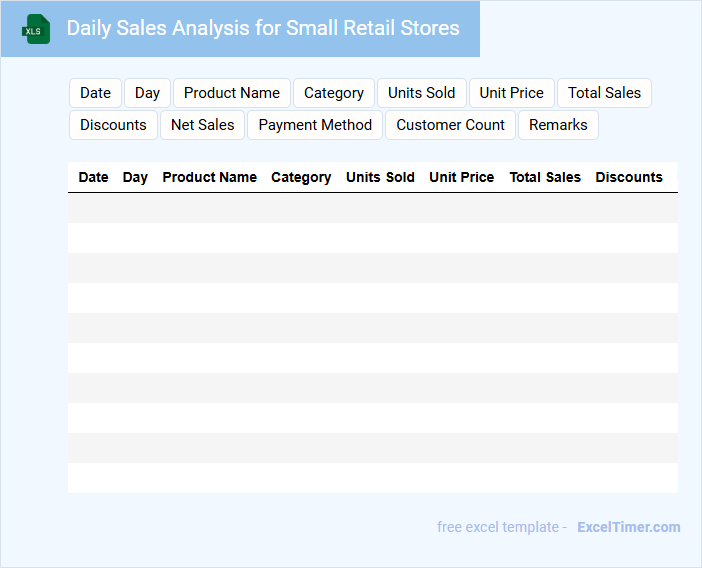Click the Unit Price tag
Viewport: 702px width, 568px height.
(511, 93)
